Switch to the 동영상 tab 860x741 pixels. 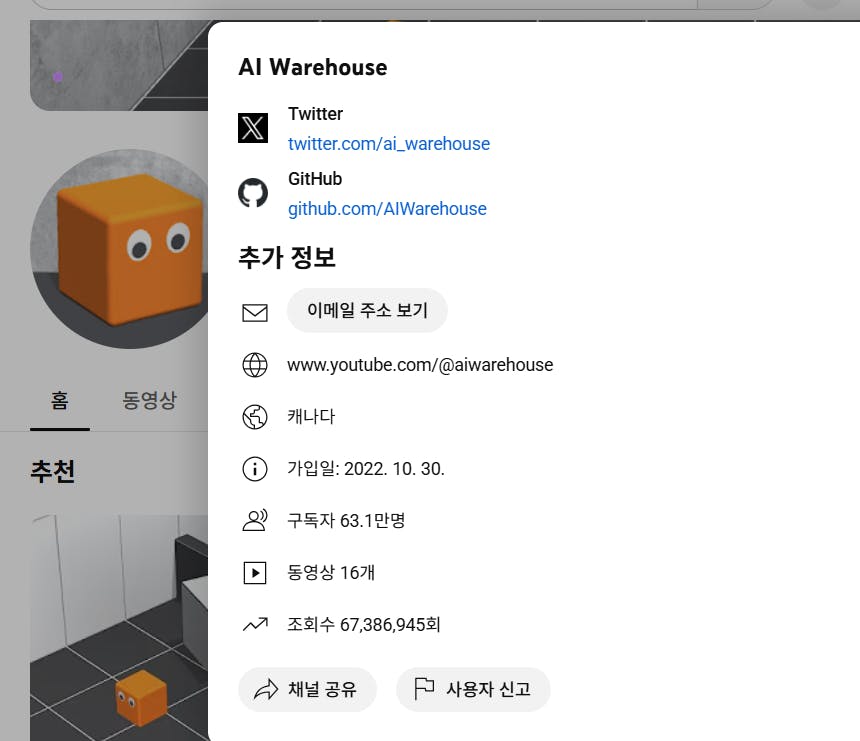[x=149, y=400]
